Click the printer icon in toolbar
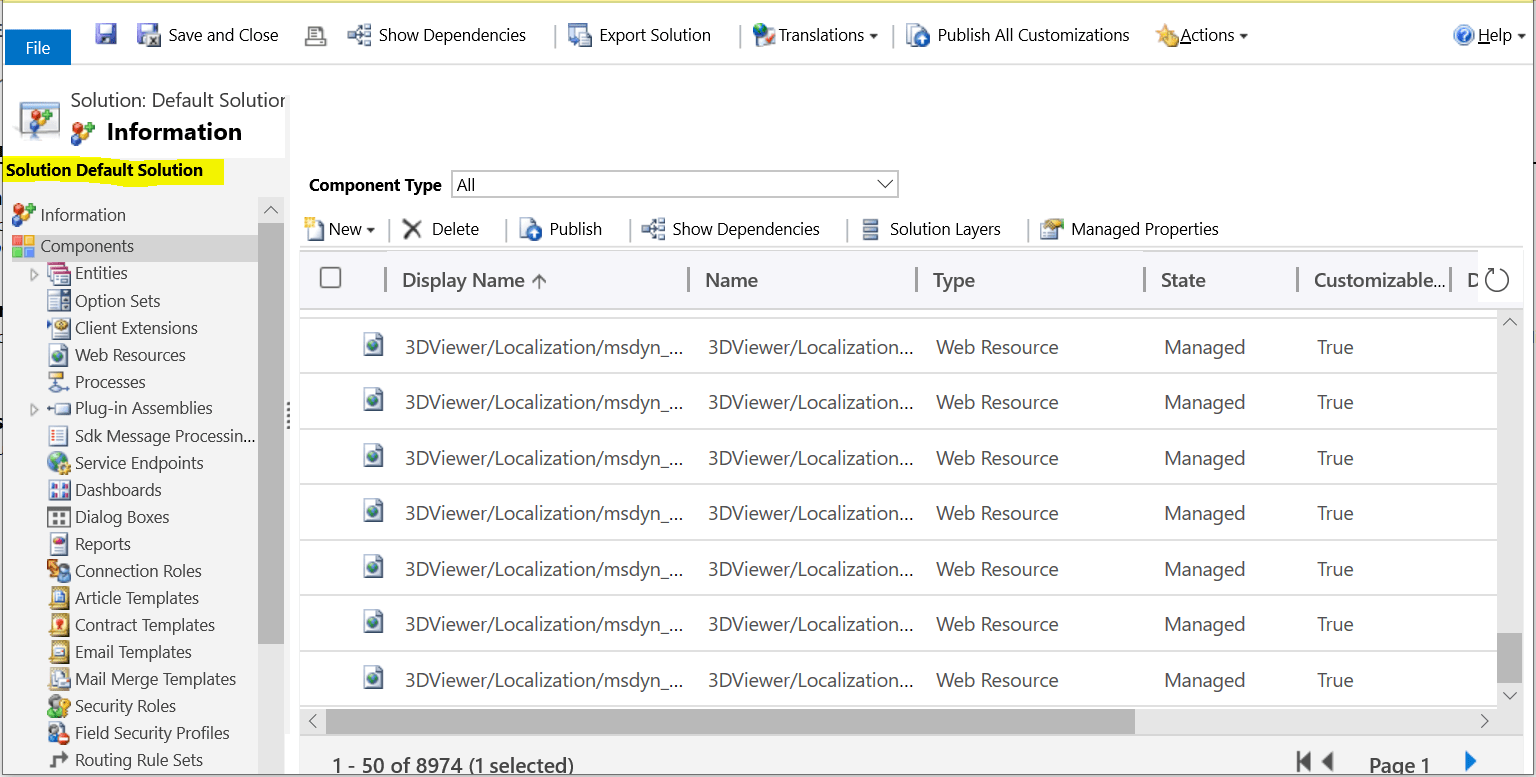Screen dimensions: 1536x777 tap(315, 36)
